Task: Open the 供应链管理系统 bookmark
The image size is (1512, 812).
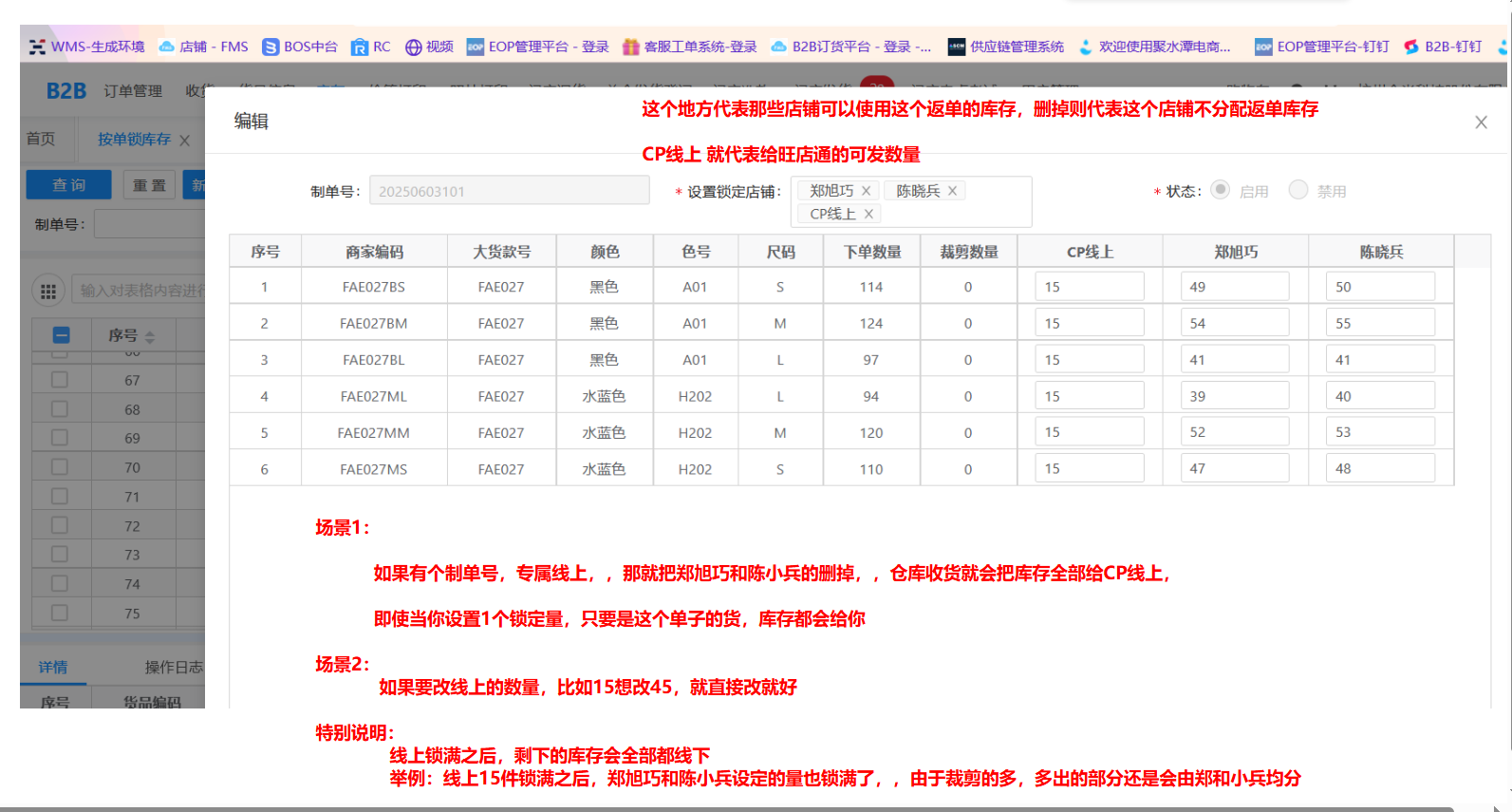Action: pos(1006,47)
